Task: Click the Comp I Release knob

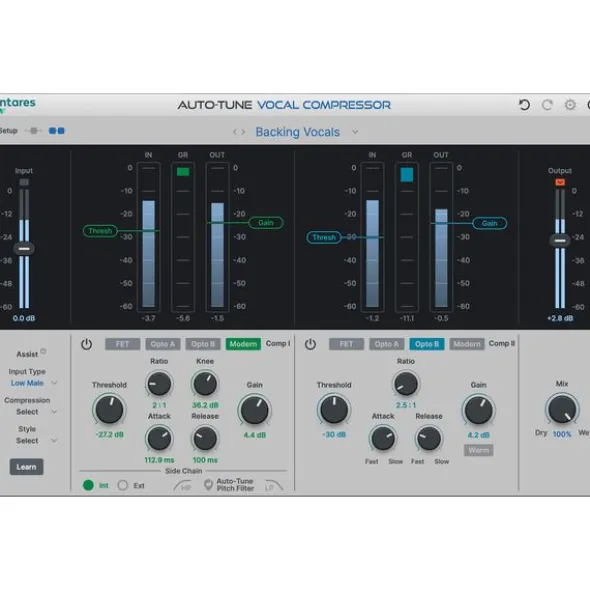Action: click(x=205, y=438)
